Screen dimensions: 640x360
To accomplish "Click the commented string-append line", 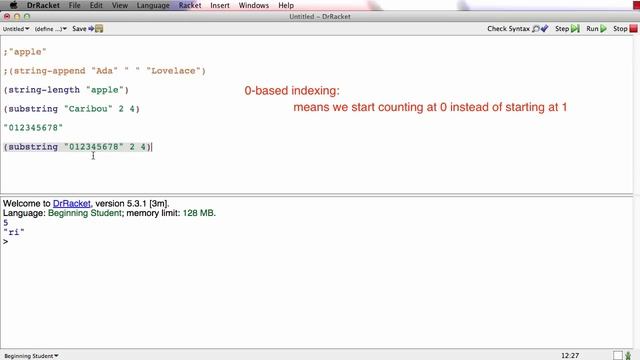I will pos(104,71).
